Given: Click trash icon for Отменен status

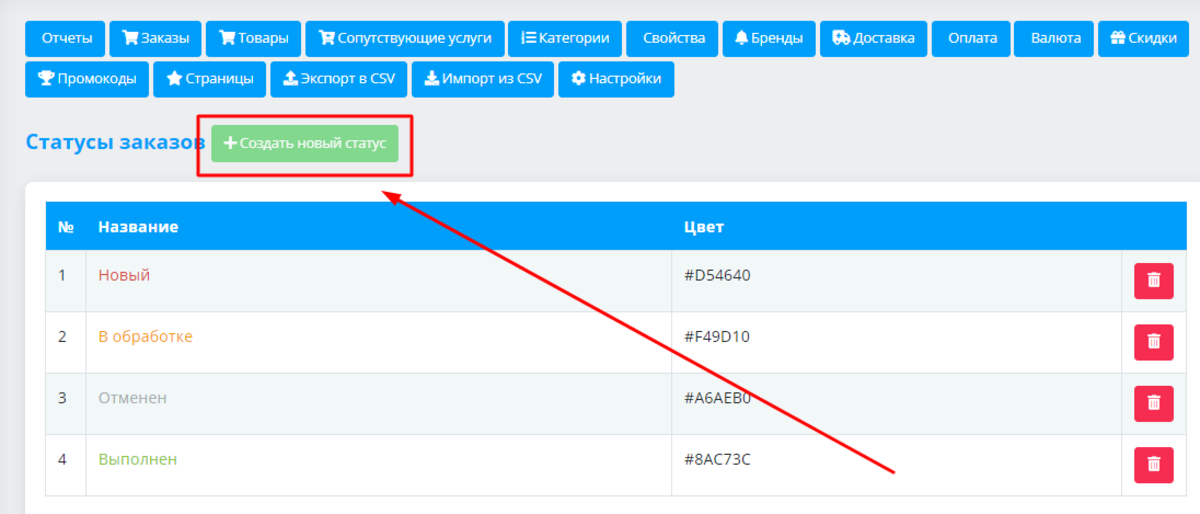Looking at the screenshot, I should 1153,403.
